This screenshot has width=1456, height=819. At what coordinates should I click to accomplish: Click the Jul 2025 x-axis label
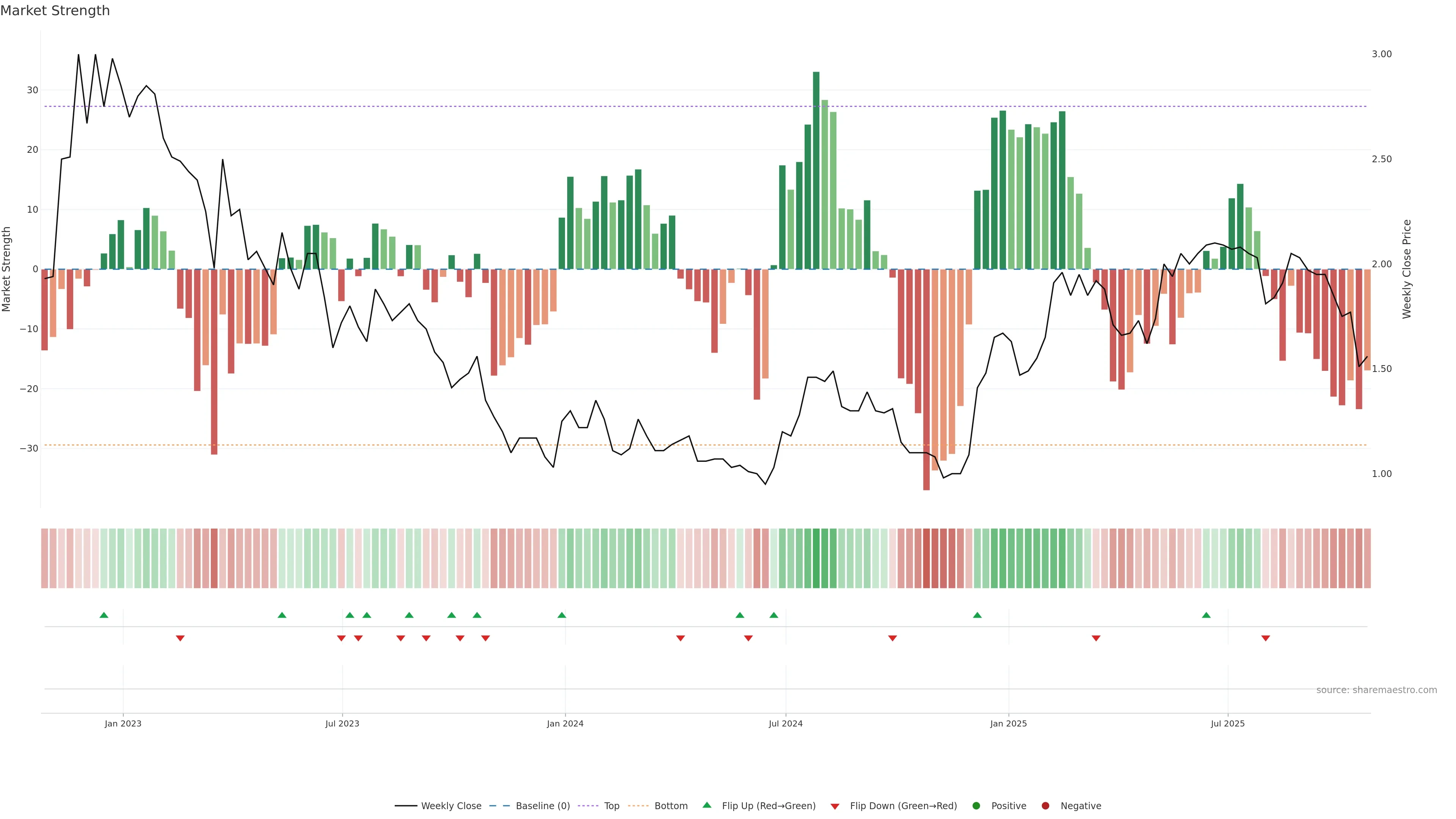point(1227,723)
